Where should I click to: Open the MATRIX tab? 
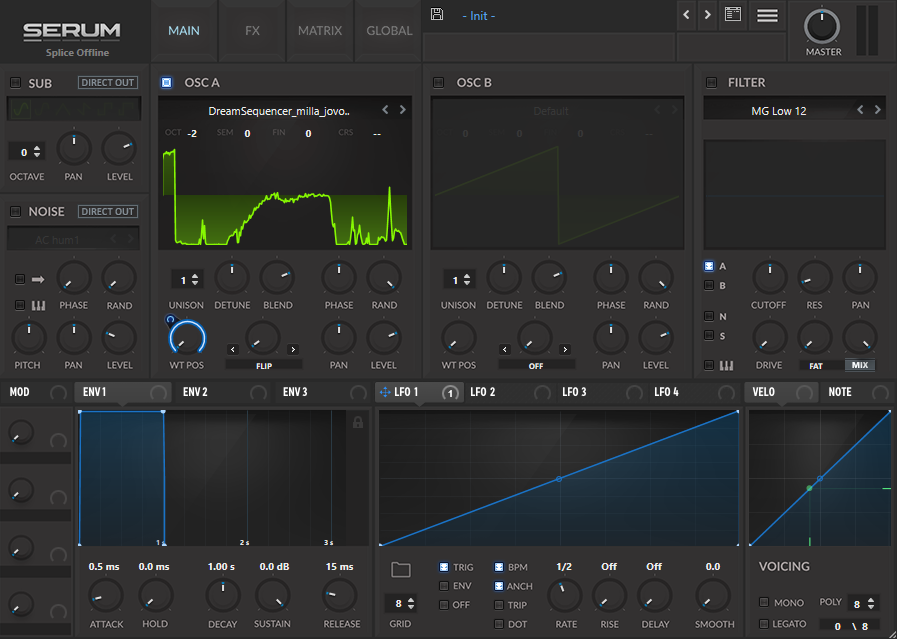pyautogui.click(x=320, y=31)
